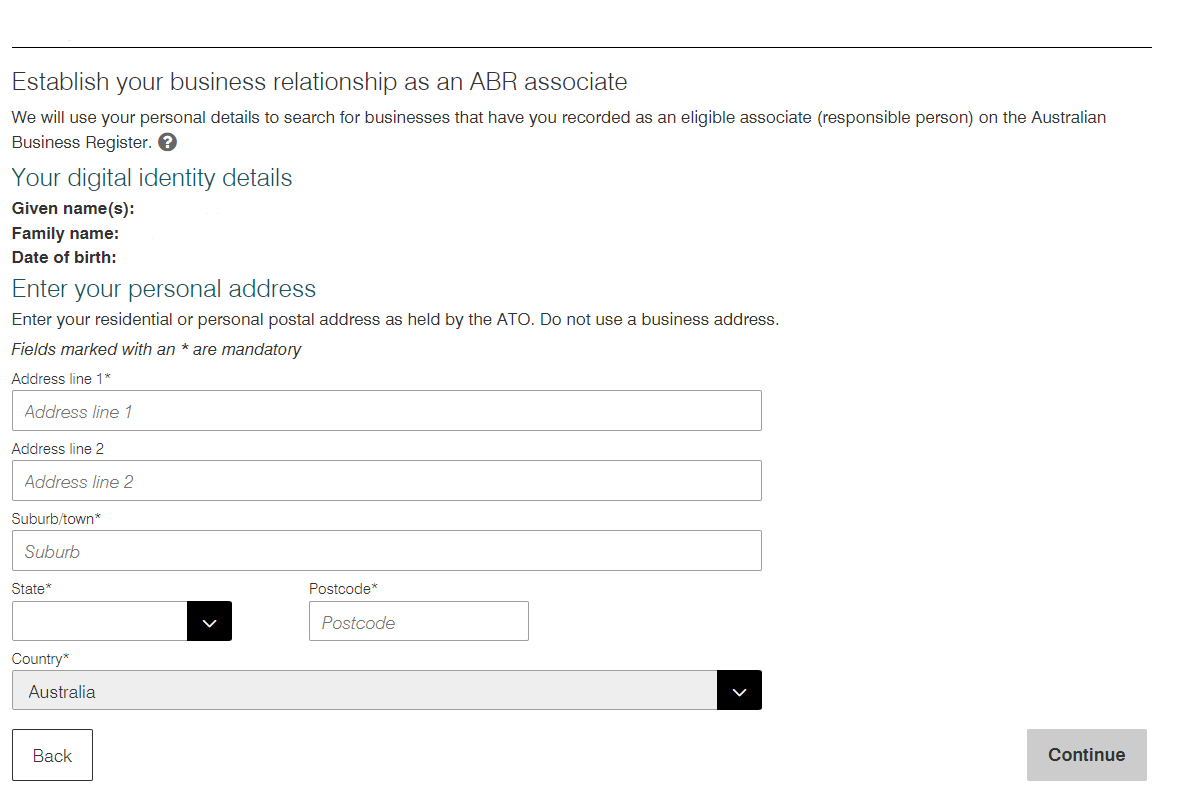
Task: Click the help question mark icon
Action: tap(168, 142)
